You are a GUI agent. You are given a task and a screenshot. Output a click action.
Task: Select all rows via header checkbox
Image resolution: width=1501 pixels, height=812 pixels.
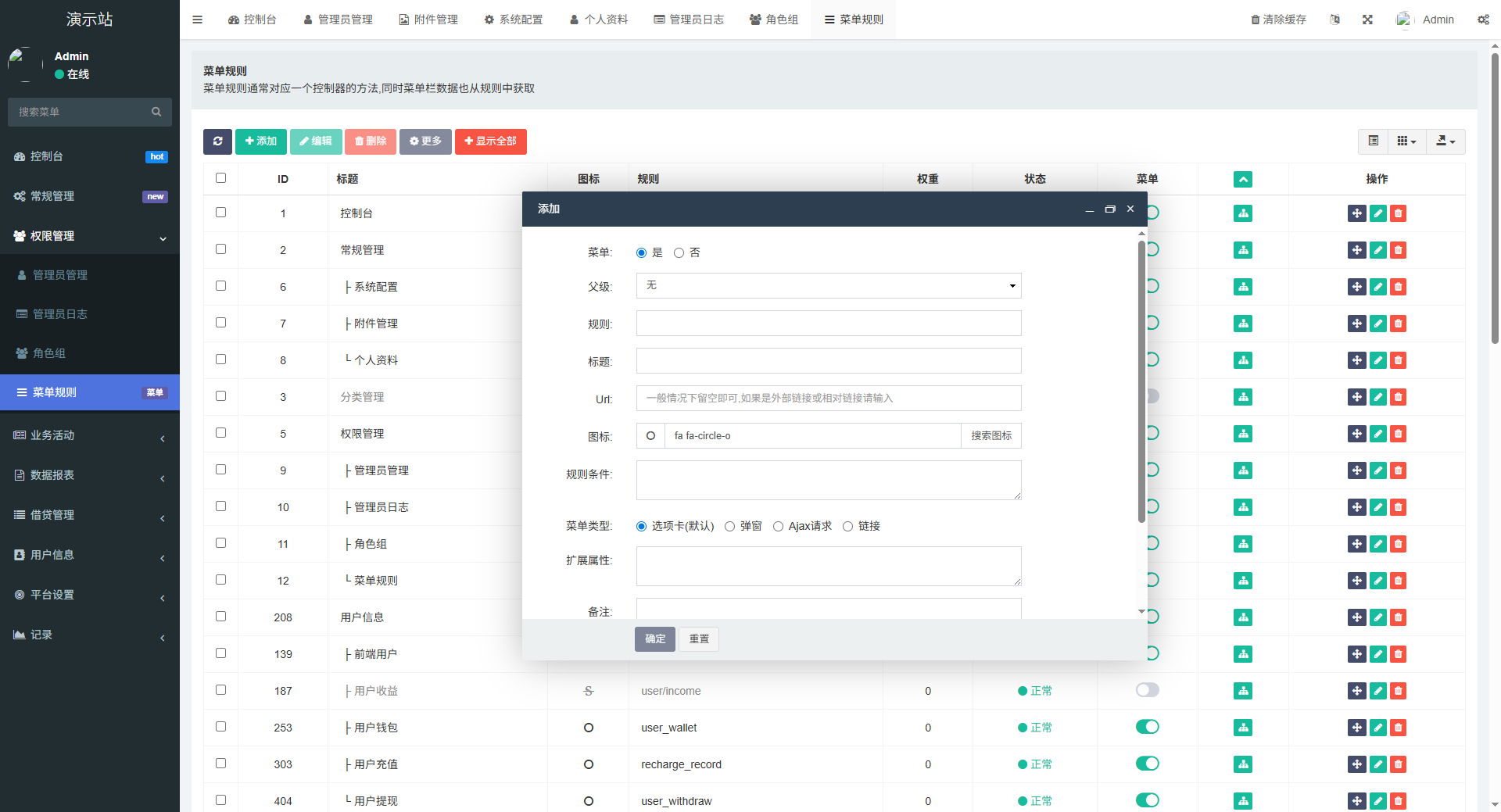[x=220, y=178]
